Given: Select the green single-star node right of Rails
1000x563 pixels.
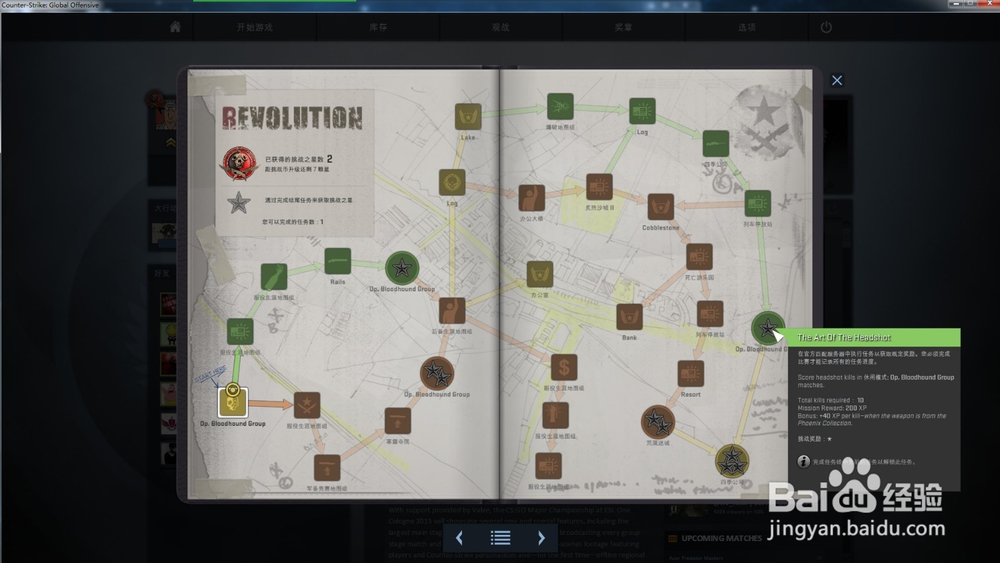Looking at the screenshot, I should [402, 268].
